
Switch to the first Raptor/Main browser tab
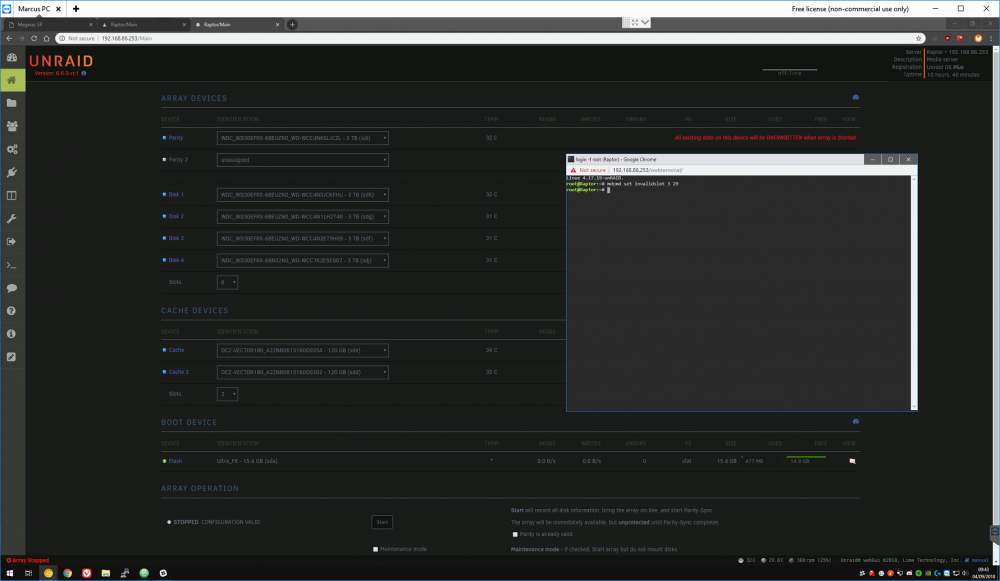tap(144, 24)
